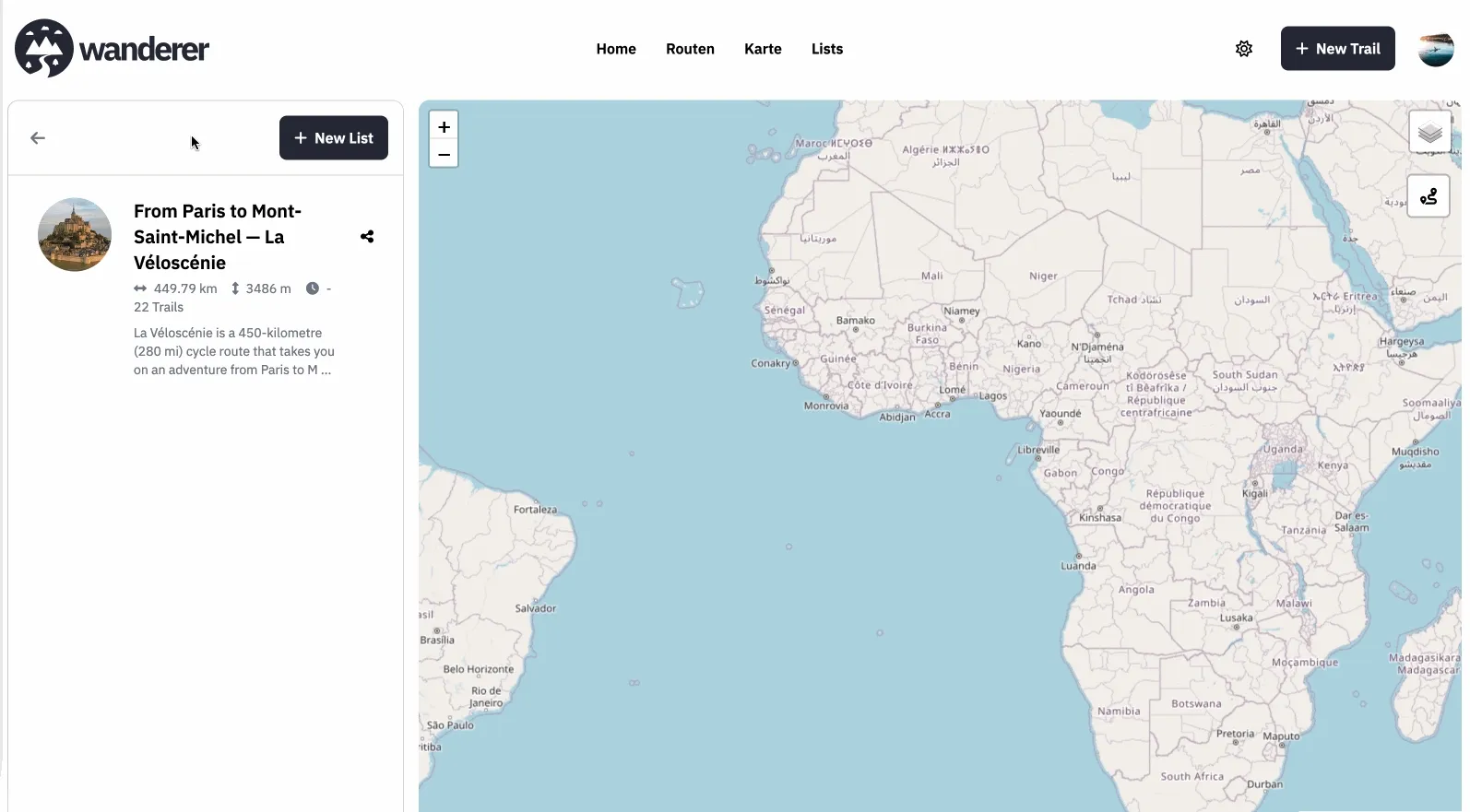The width and height of the screenshot is (1470, 812).
Task: Open settings via the gear icon
Action: pos(1243,49)
